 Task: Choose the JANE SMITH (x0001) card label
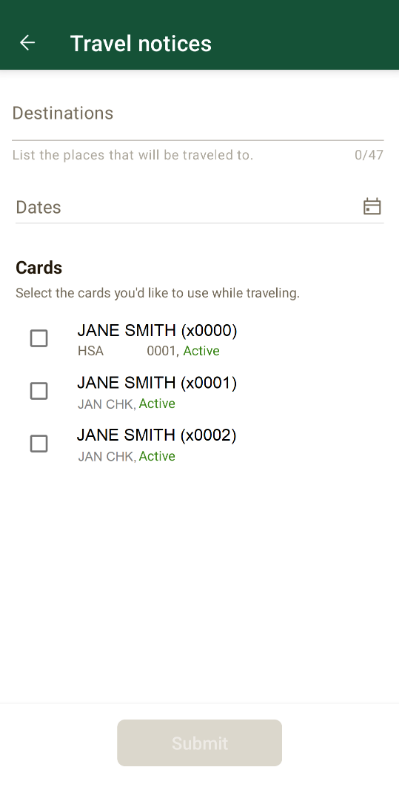157,383
